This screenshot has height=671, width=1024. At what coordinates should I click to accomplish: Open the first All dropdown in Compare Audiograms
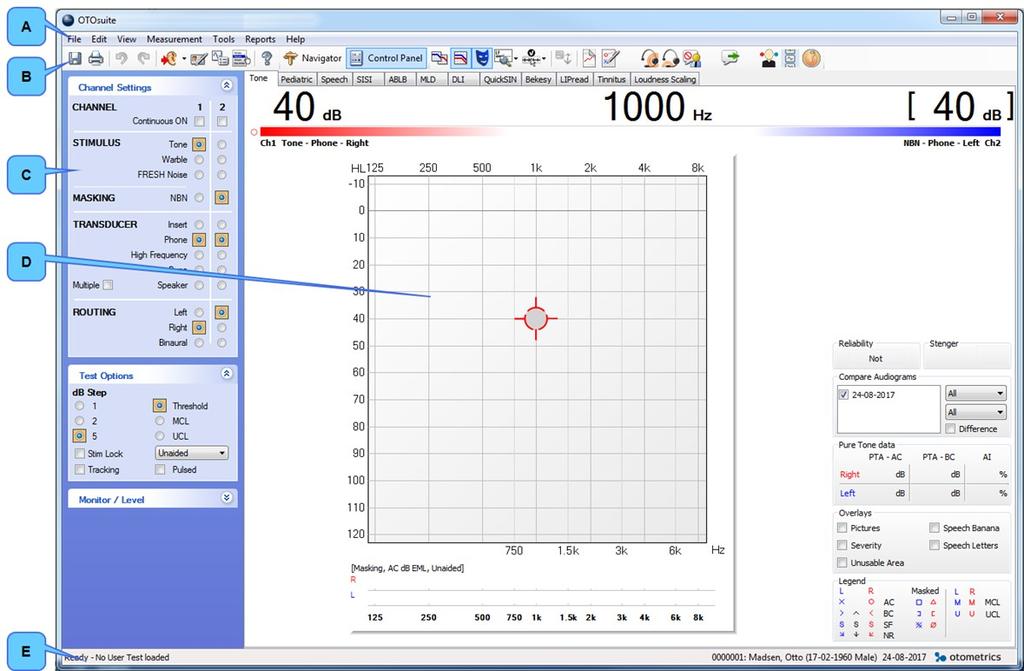point(976,393)
